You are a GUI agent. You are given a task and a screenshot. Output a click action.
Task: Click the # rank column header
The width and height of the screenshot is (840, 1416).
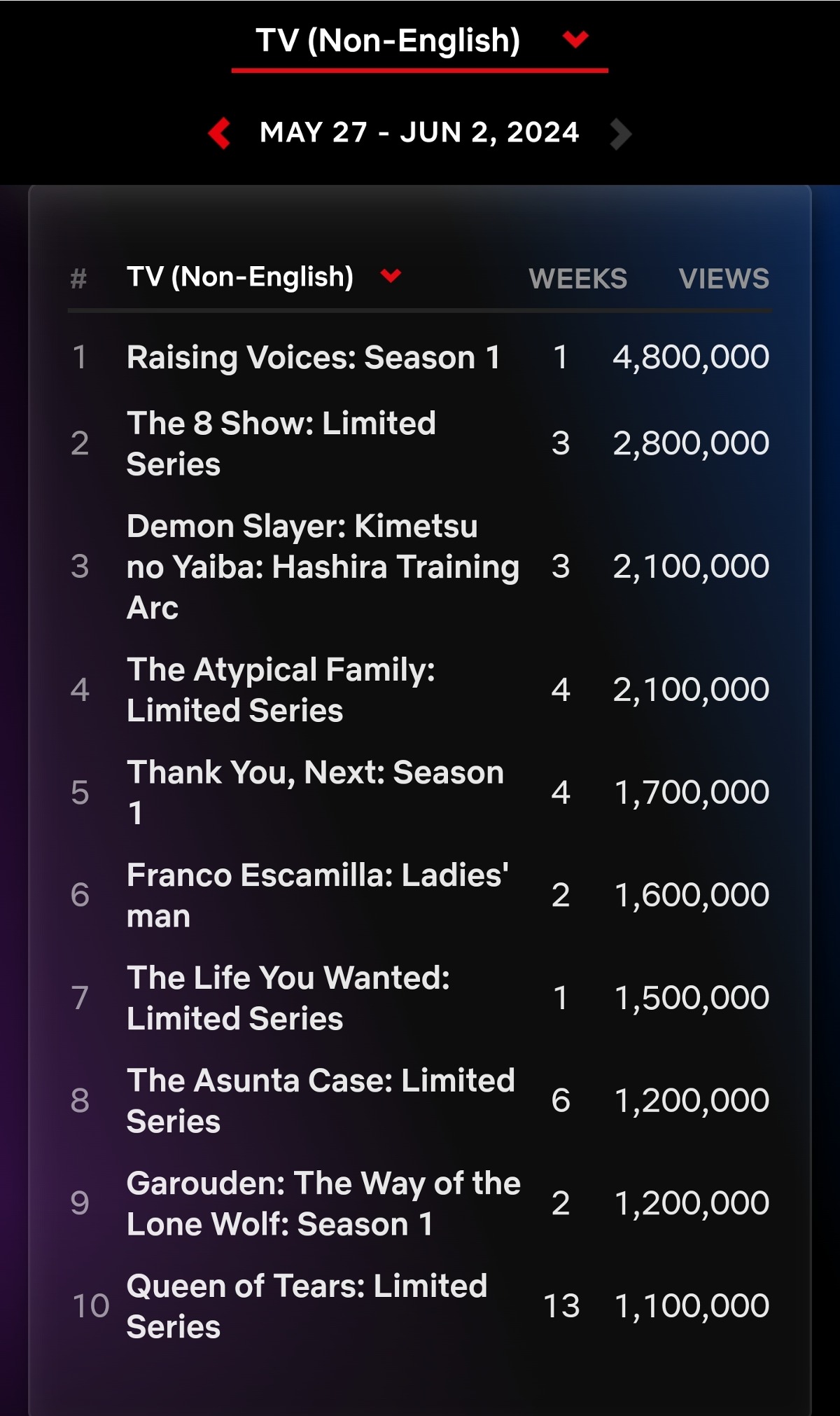78,279
